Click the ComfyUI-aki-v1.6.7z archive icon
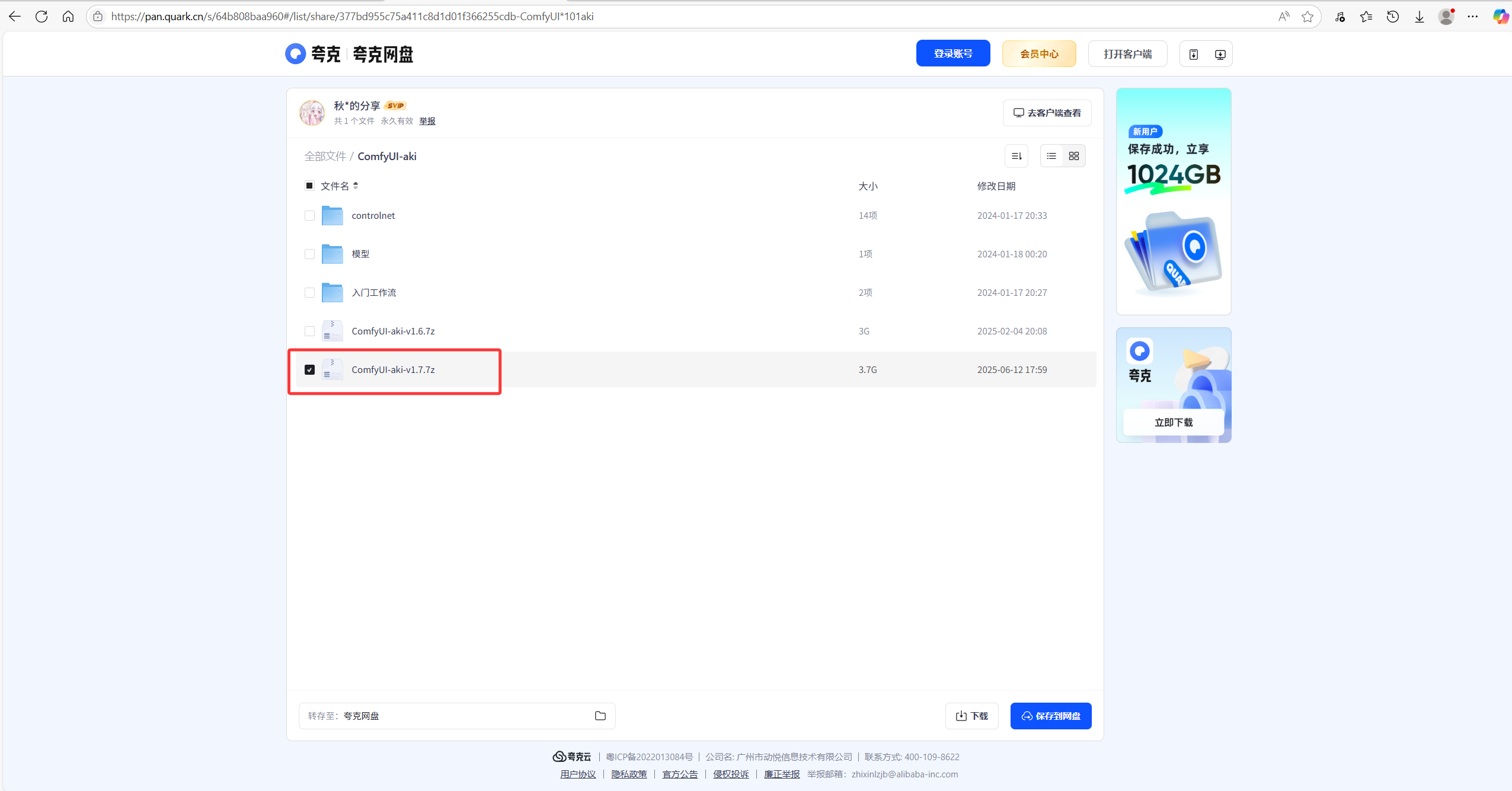The image size is (1512, 791). [x=332, y=331]
